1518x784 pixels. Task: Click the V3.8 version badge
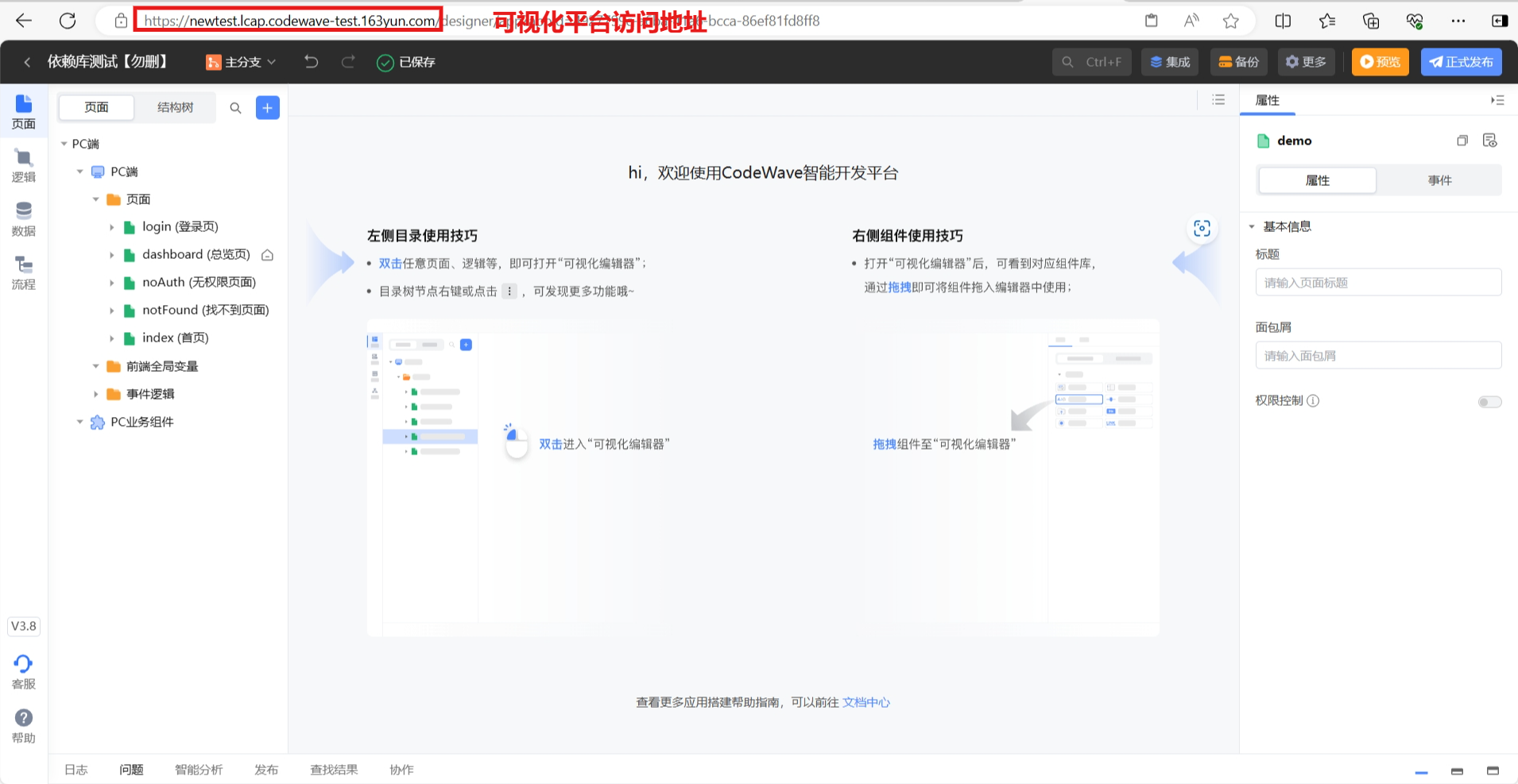pyautogui.click(x=24, y=626)
